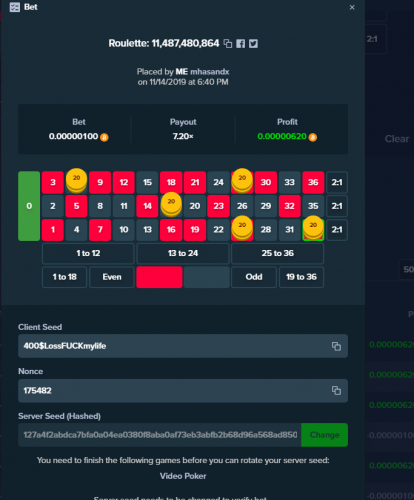Screen dimensions: 414x500
Task: Select the 19 to 36 bet
Action: pos(301,277)
